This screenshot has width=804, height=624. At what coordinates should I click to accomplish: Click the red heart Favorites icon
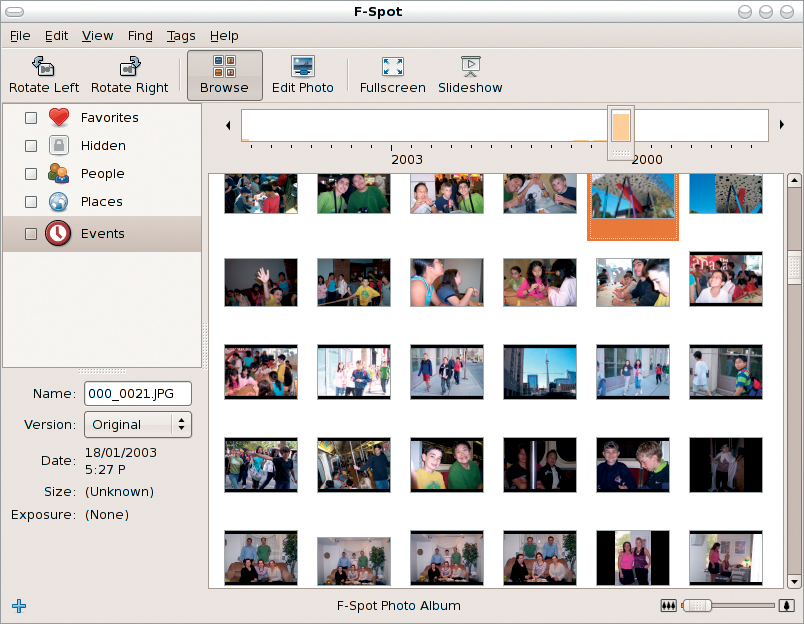[59, 117]
